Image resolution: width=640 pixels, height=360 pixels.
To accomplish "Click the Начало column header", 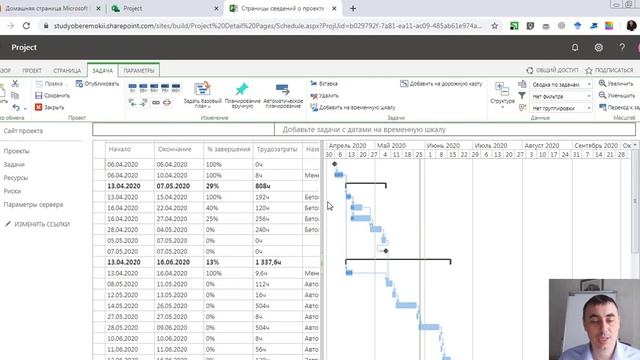I will point(130,149).
